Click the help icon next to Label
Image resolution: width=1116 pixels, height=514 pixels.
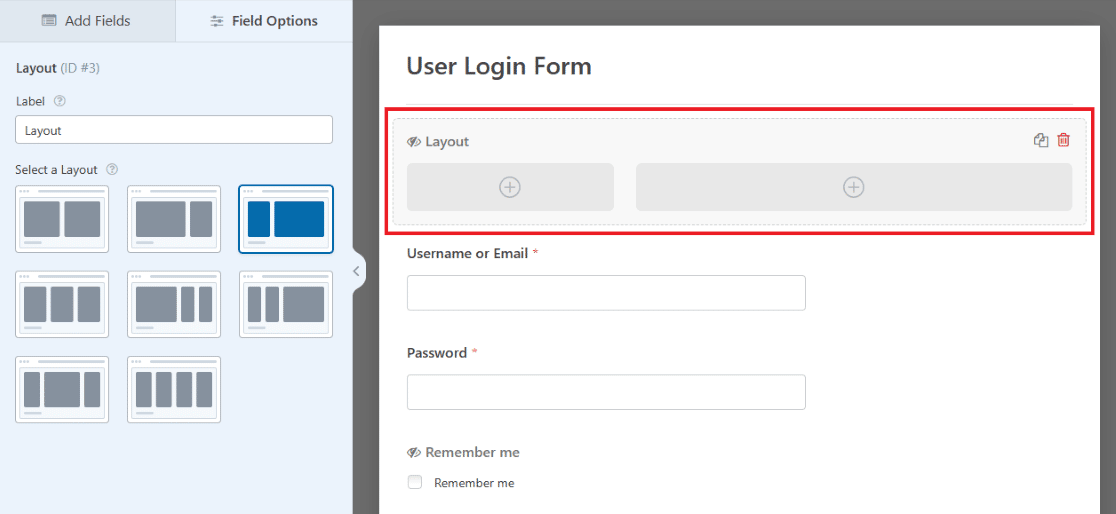pos(60,101)
